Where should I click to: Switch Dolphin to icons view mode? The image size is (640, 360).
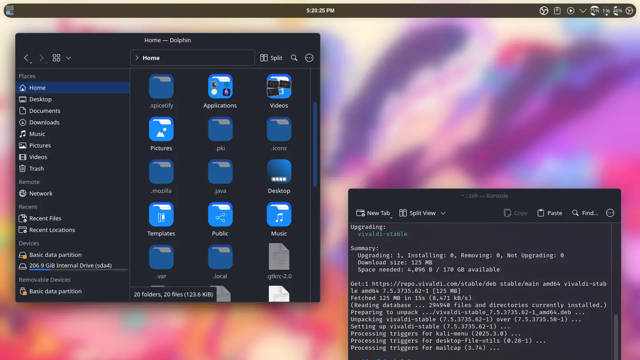[x=56, y=58]
